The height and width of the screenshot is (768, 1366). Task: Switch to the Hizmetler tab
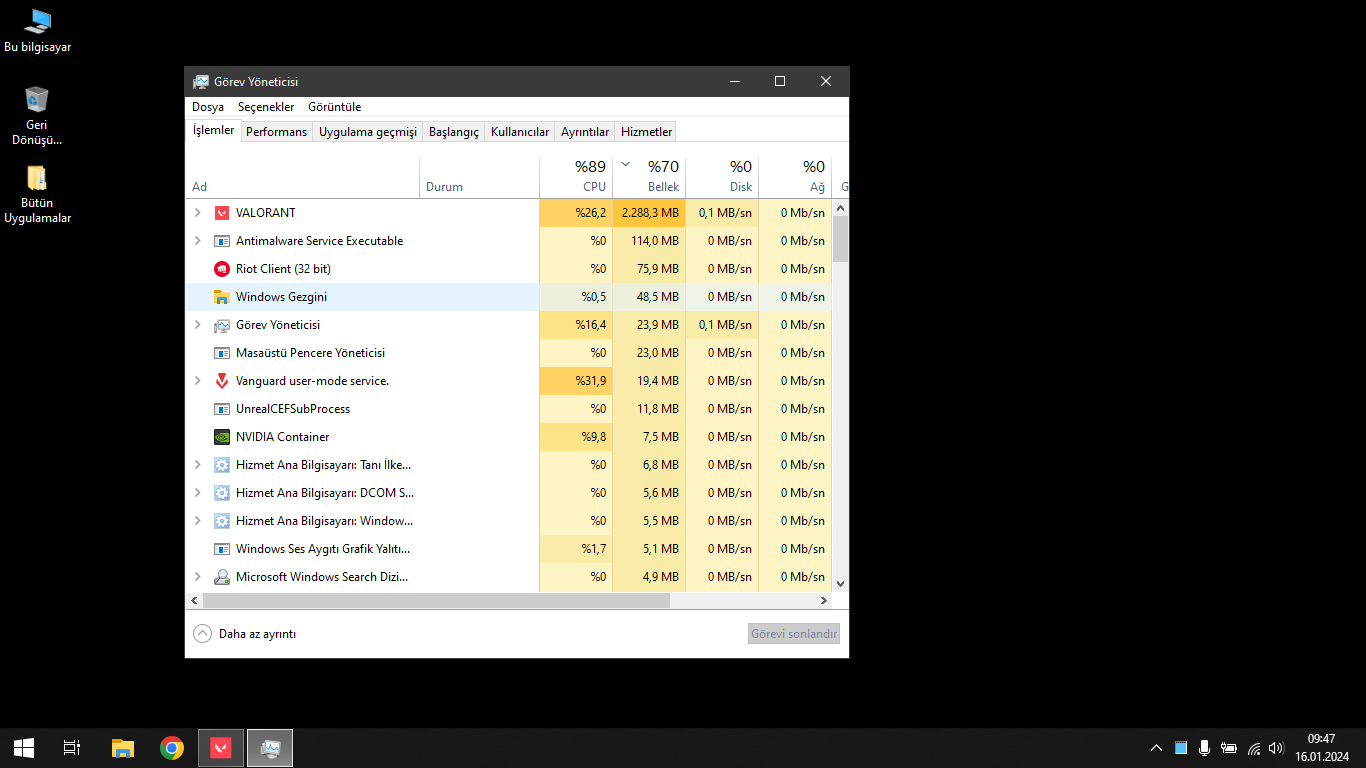point(646,132)
